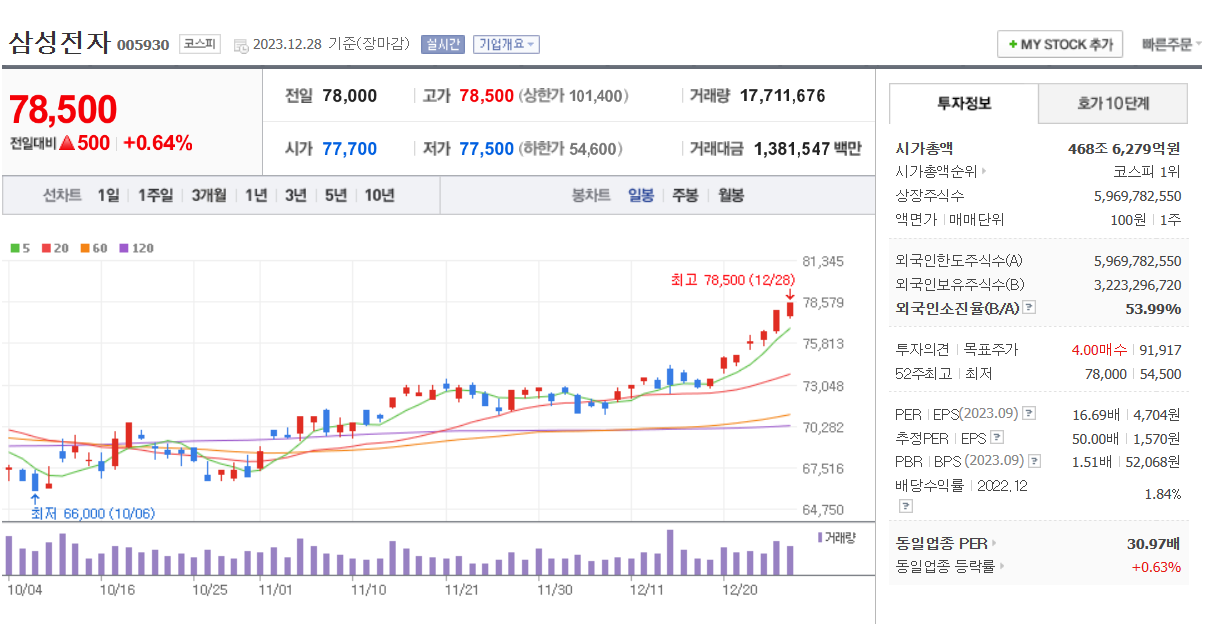
Task: Select the 월봉 monthly candle chart
Action: (x=731, y=195)
